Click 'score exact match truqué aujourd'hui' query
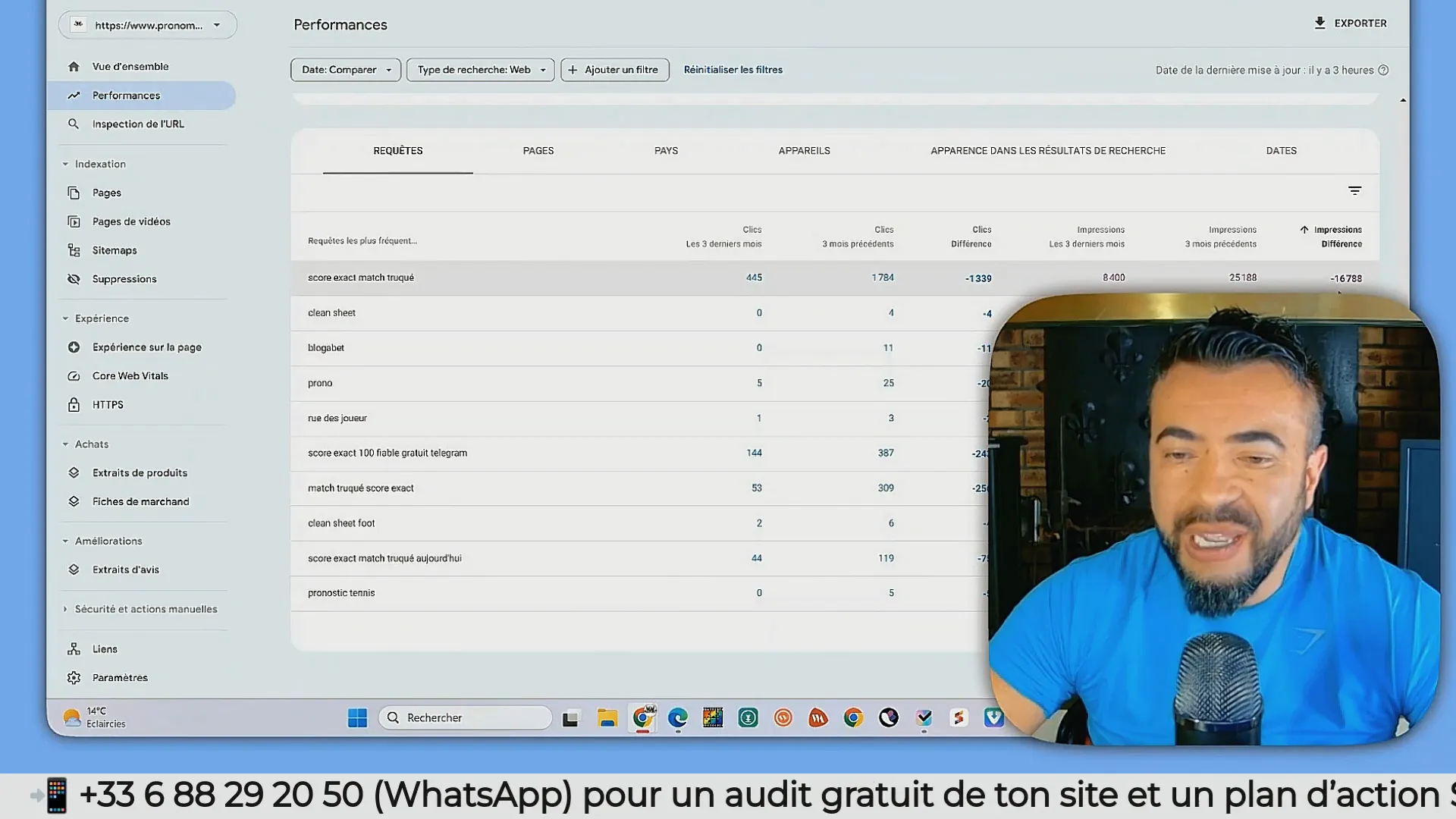This screenshot has height=819, width=1456. (x=384, y=559)
